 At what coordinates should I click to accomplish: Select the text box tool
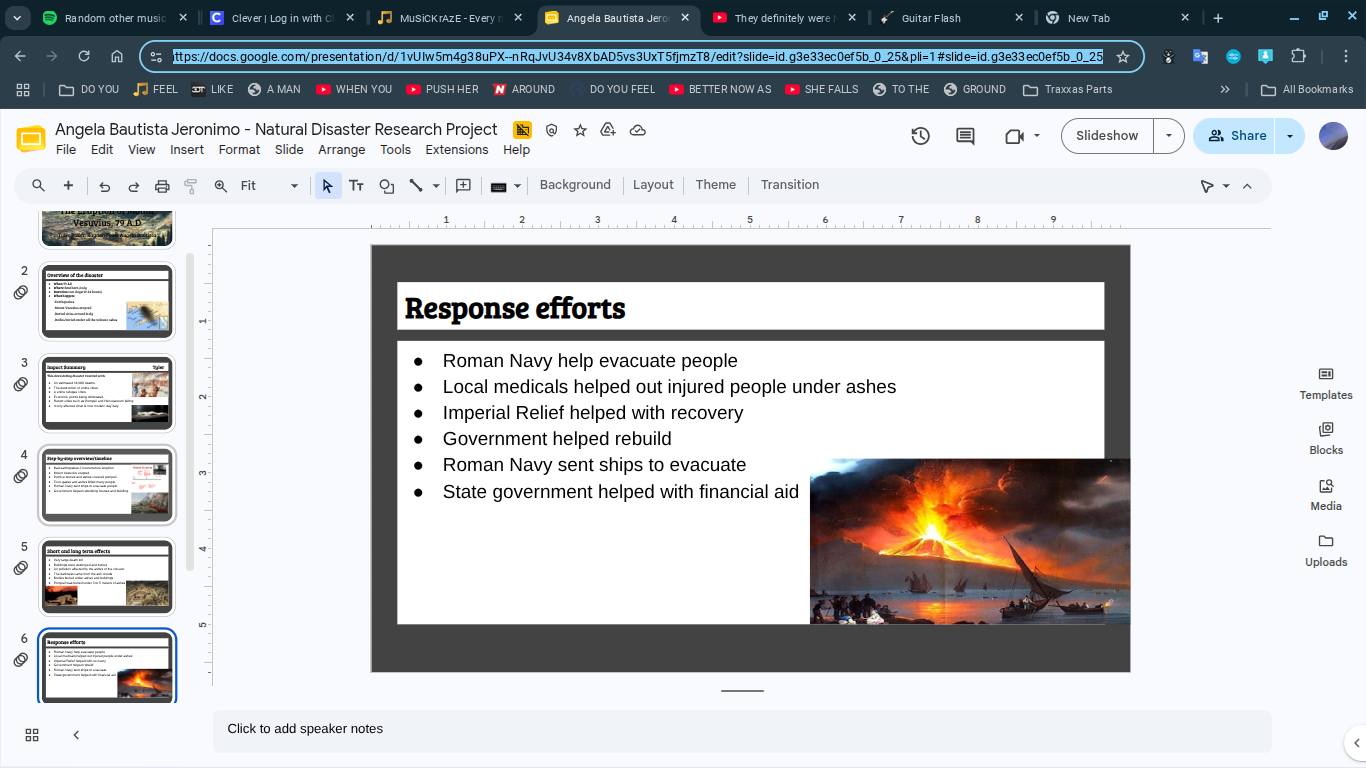(356, 186)
